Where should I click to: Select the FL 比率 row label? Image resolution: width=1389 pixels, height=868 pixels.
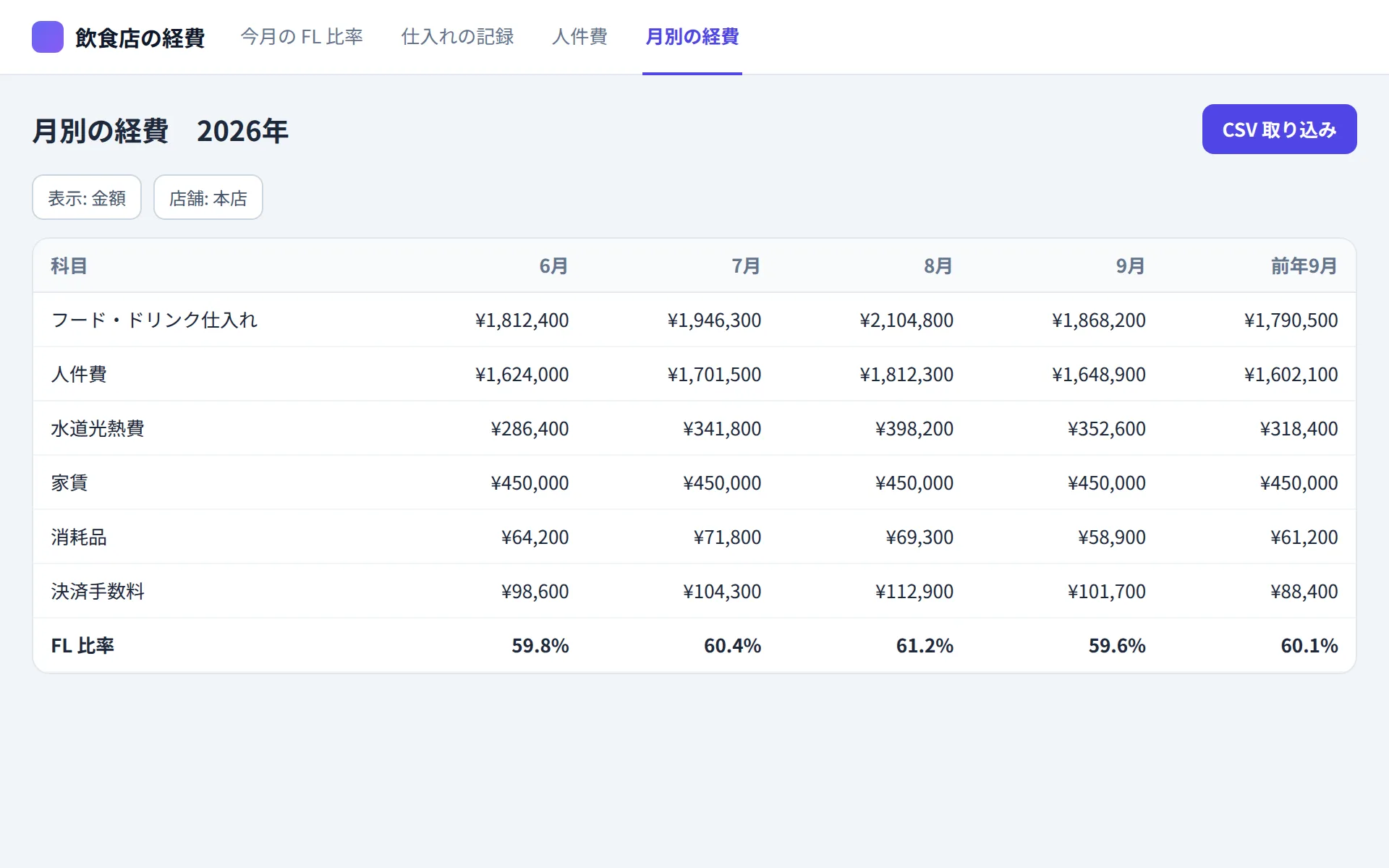(82, 646)
